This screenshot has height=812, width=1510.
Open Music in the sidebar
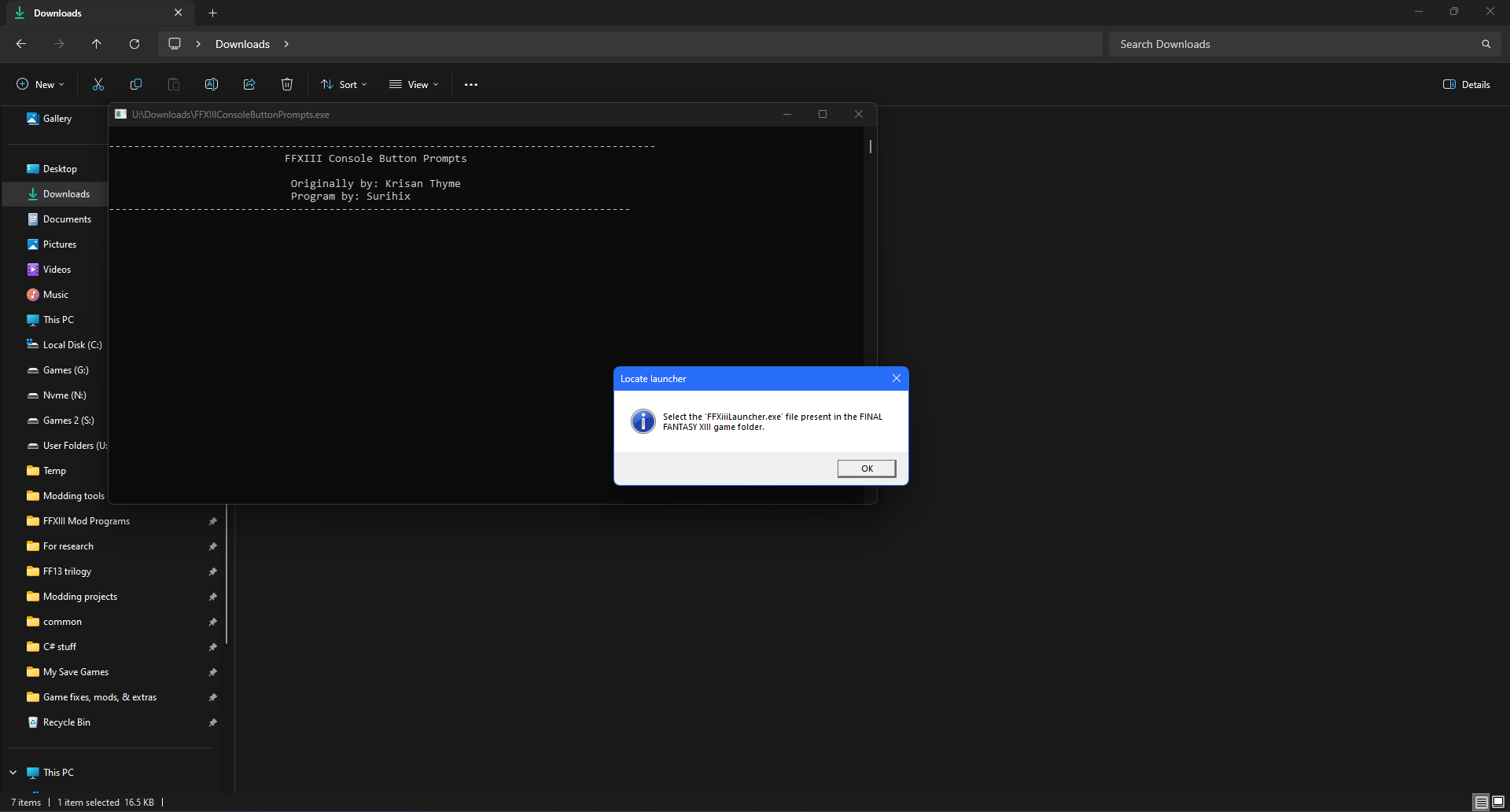pyautogui.click(x=55, y=295)
